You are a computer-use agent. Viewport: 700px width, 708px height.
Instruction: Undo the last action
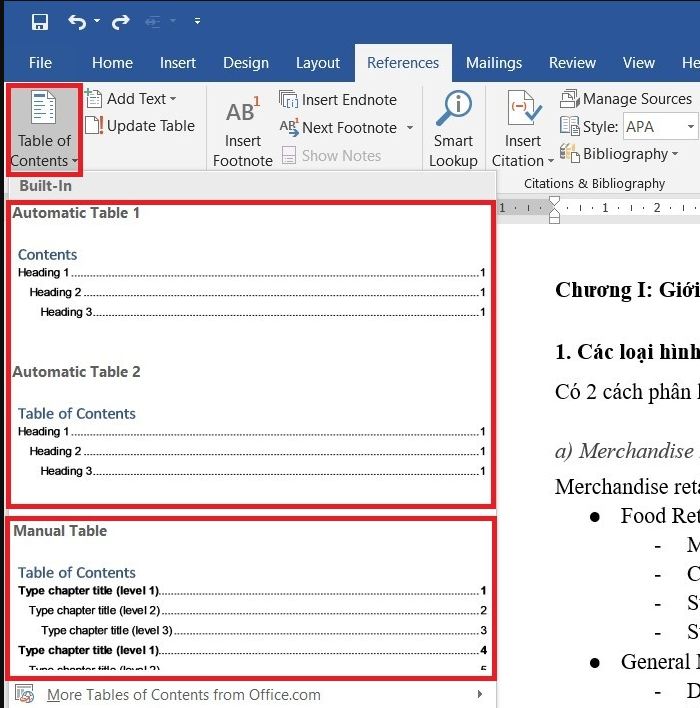[77, 22]
